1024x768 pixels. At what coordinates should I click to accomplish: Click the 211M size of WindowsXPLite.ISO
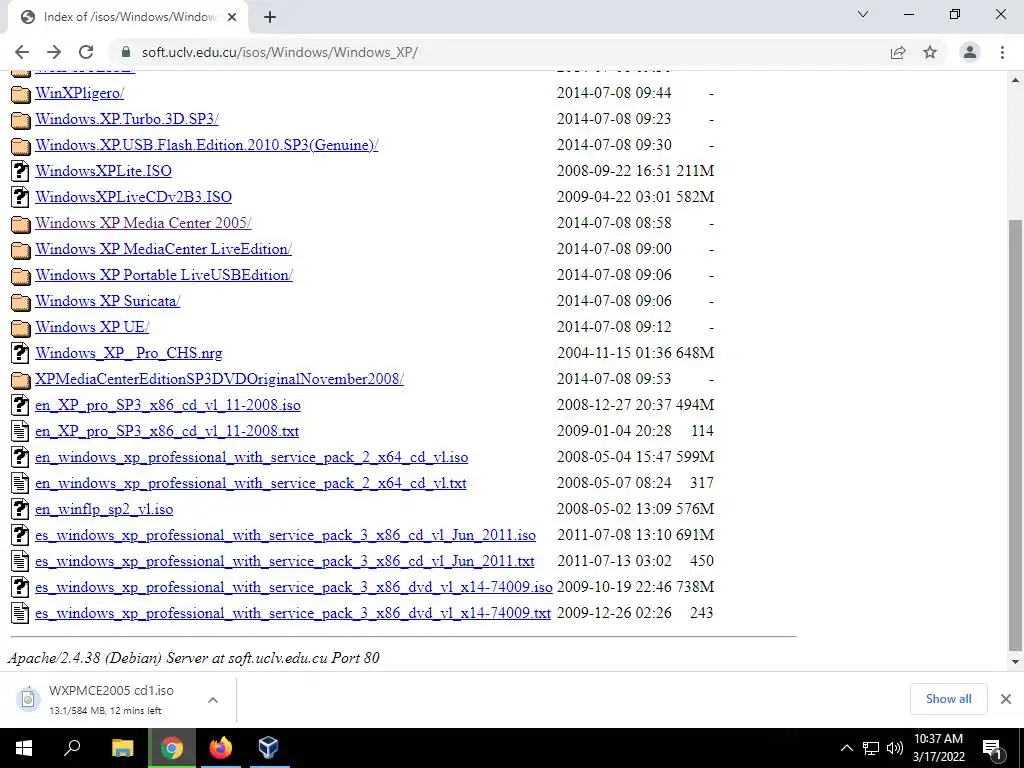[x=695, y=171]
